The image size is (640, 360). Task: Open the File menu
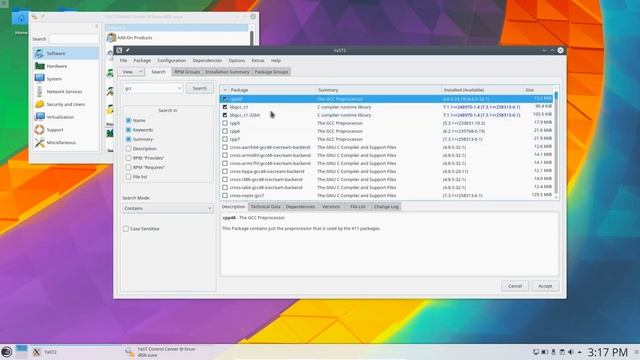pyautogui.click(x=123, y=60)
